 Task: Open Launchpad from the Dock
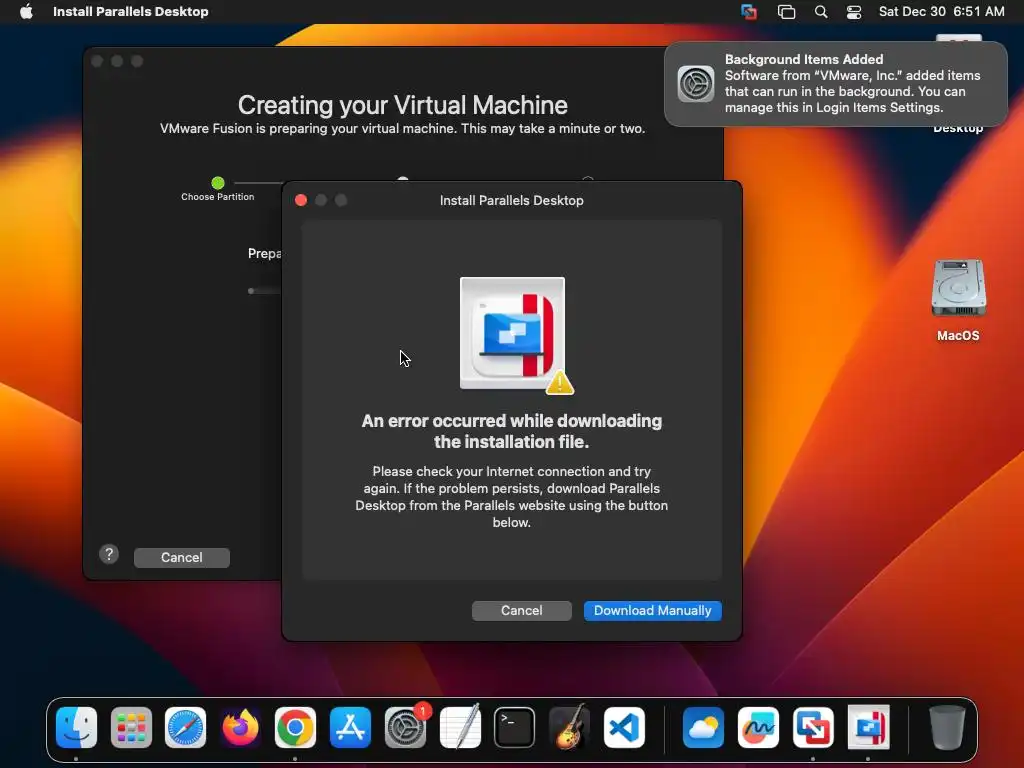(x=131, y=727)
